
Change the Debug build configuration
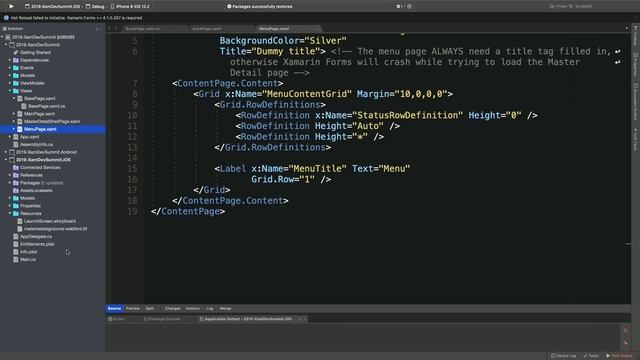click(x=95, y=7)
